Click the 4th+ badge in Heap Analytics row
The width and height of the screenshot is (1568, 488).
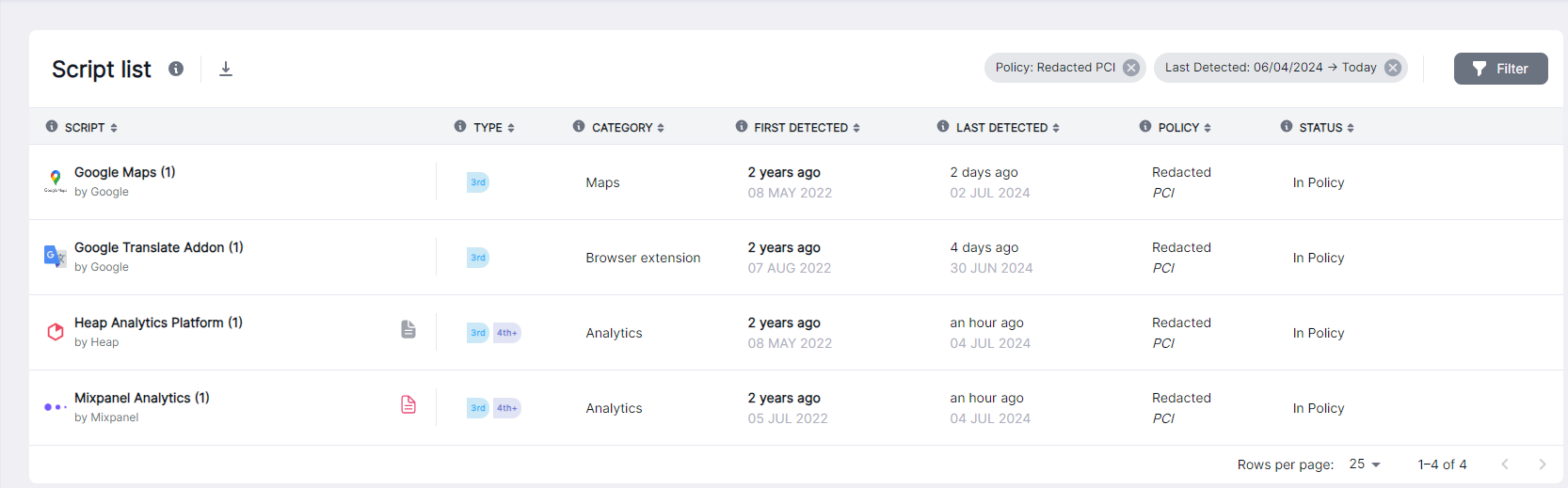click(x=507, y=333)
